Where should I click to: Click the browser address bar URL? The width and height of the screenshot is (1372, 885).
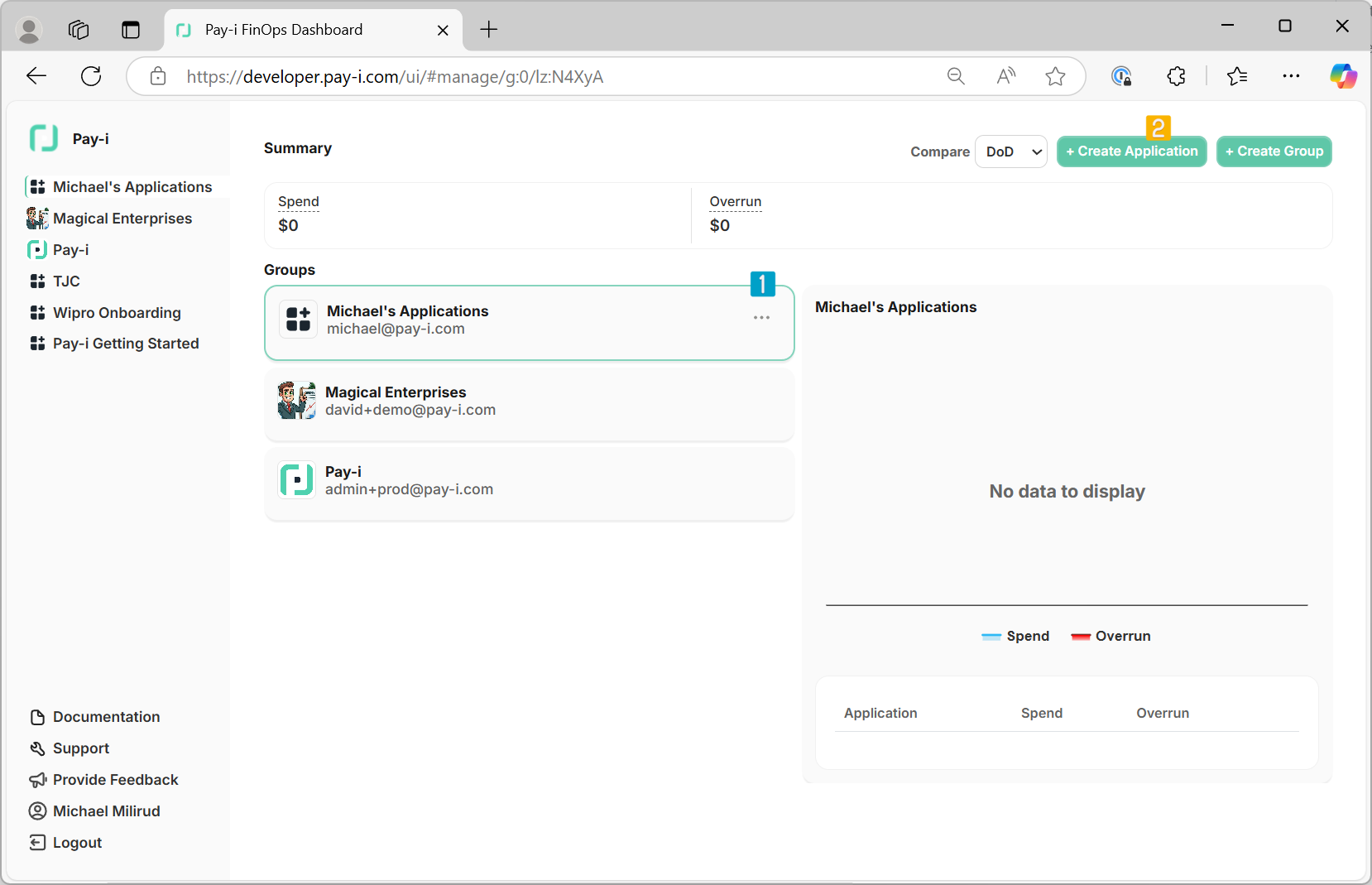pyautogui.click(x=395, y=77)
